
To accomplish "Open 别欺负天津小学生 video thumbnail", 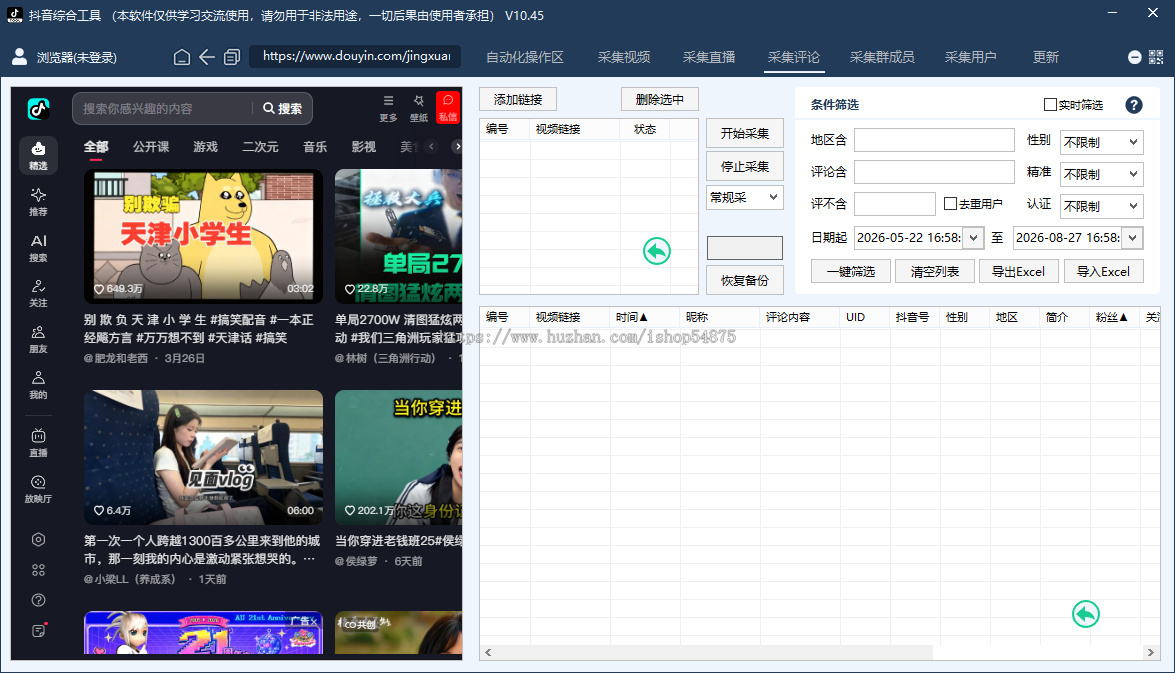I will click(x=203, y=235).
